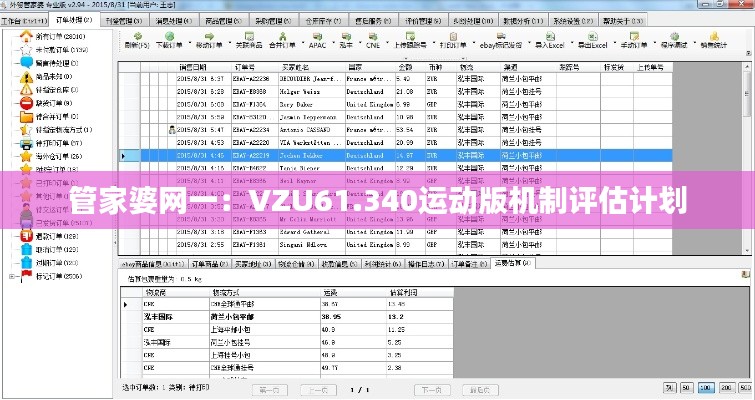The image size is (755, 400).
Task: Open the 操作日志 operation log lower tab
Action: coord(426,264)
